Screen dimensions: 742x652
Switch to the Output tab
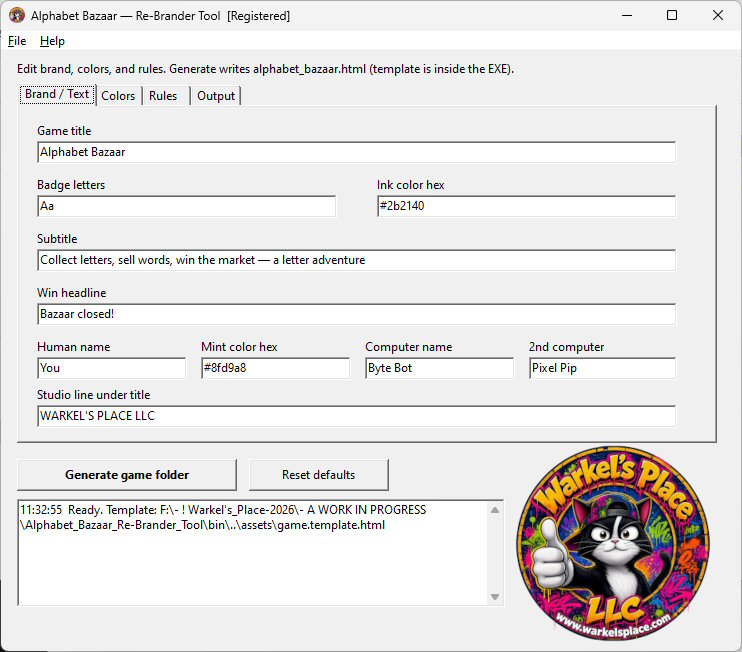[216, 96]
